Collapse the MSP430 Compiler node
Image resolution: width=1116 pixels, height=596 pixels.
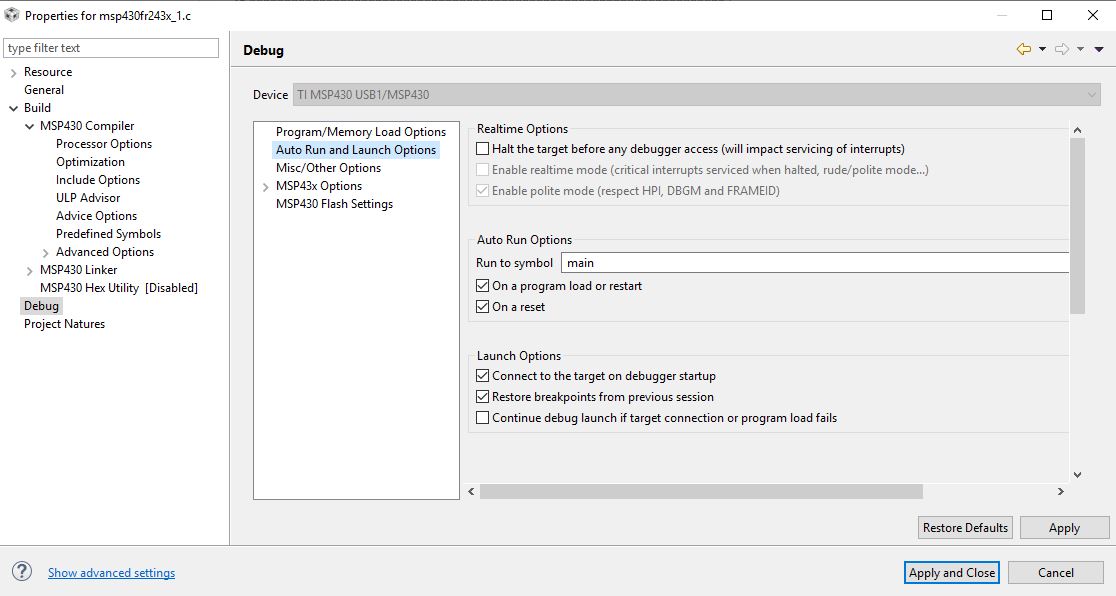point(29,127)
